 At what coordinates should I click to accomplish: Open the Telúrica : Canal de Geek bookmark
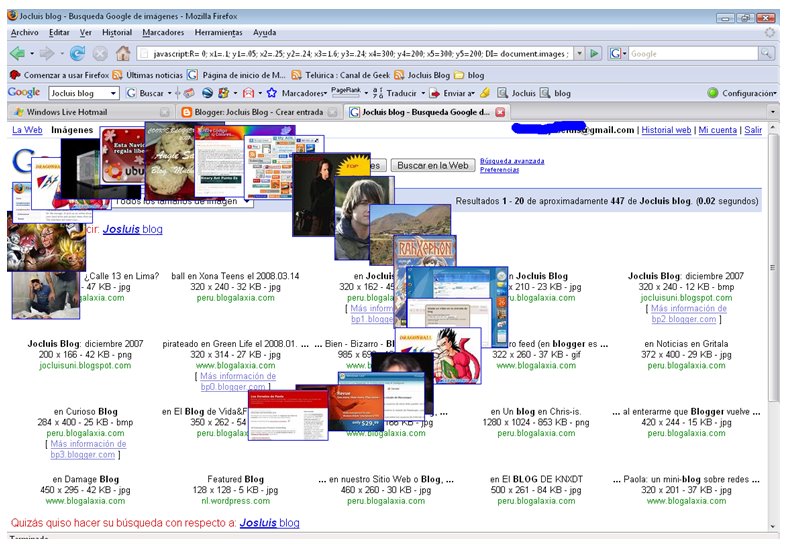point(340,75)
